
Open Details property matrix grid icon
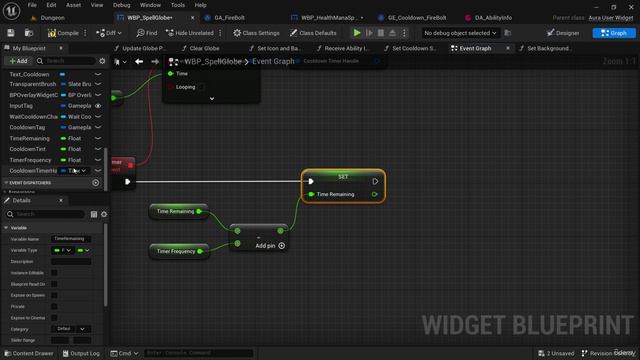pos(94,214)
